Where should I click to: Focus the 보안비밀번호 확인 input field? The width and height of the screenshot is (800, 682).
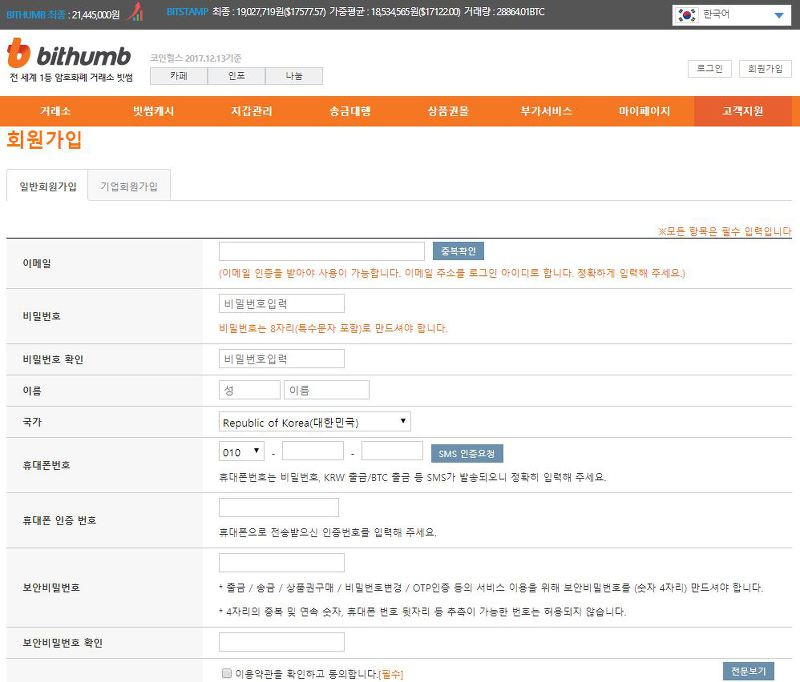coord(282,642)
